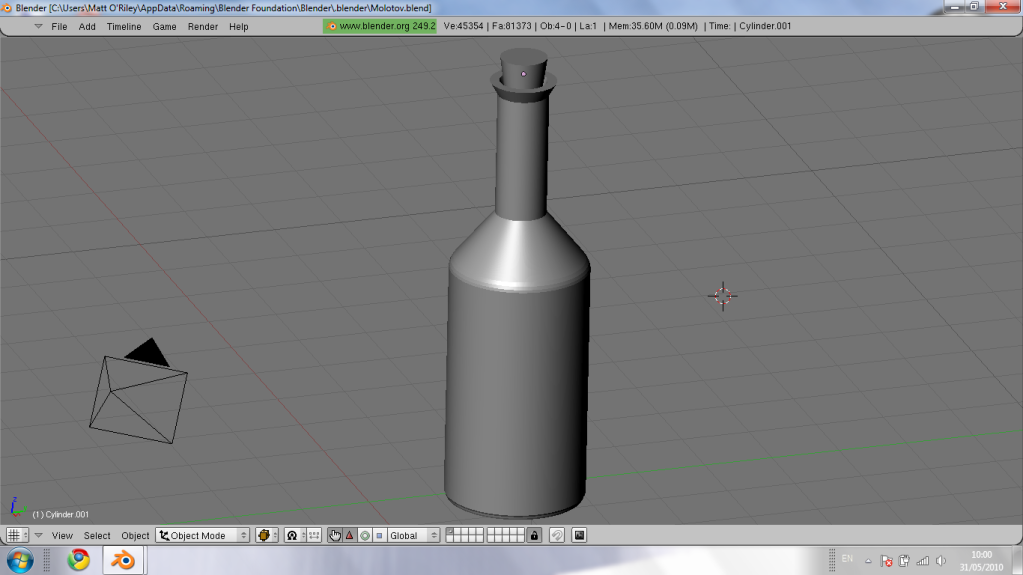Viewport: 1023px width, 575px height.
Task: Click the render this window icon
Action: click(x=579, y=536)
